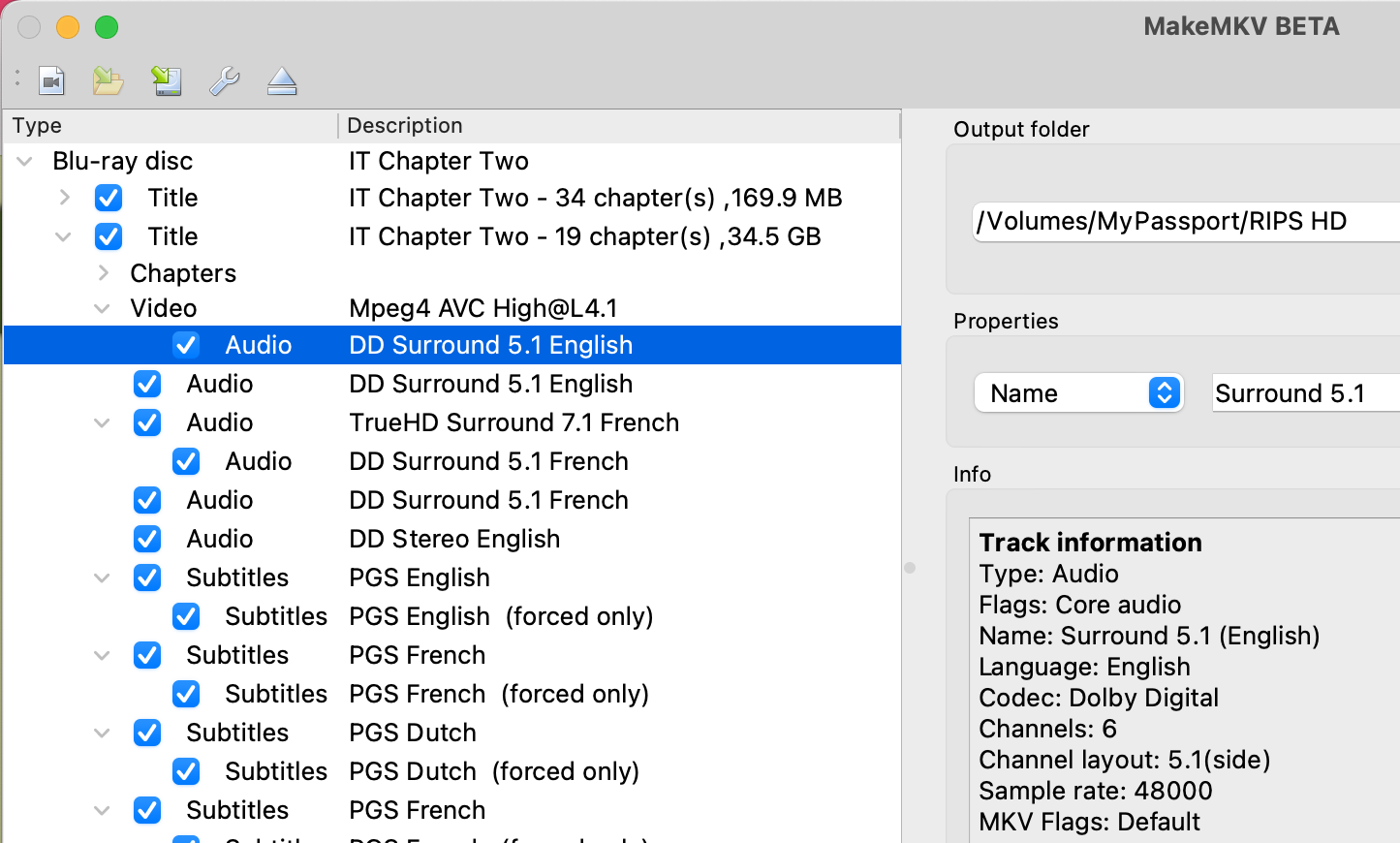
Task: Collapse the Blu-ray disc tree node
Action: [x=25, y=161]
